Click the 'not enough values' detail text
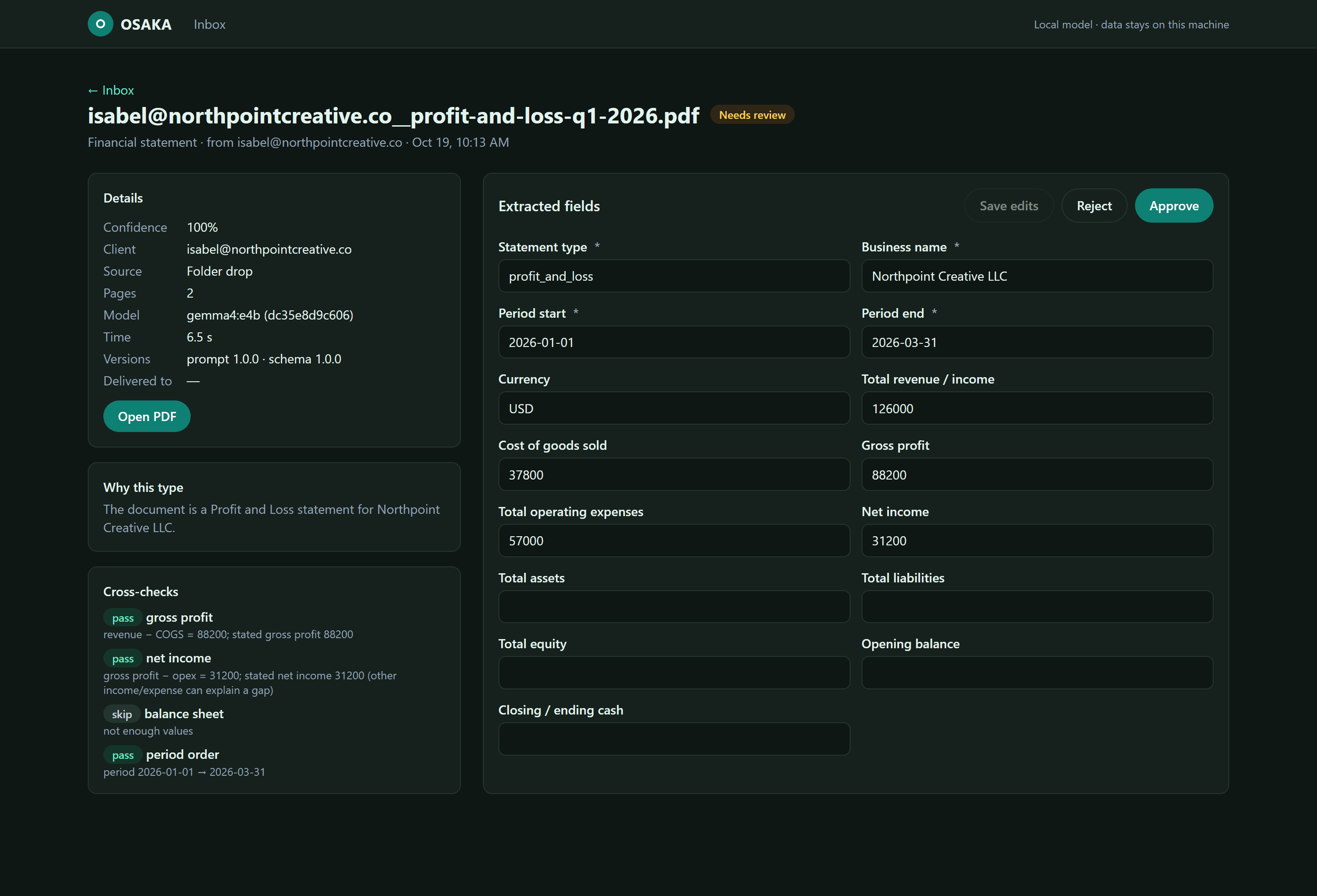 [148, 731]
